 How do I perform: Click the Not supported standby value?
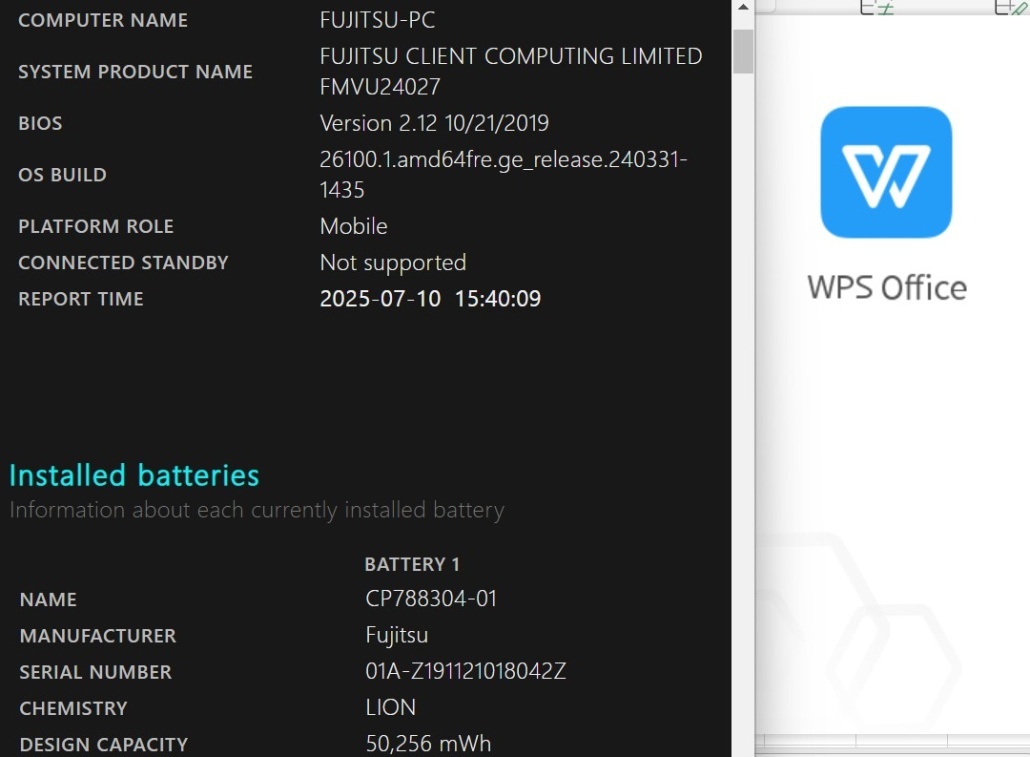point(393,262)
